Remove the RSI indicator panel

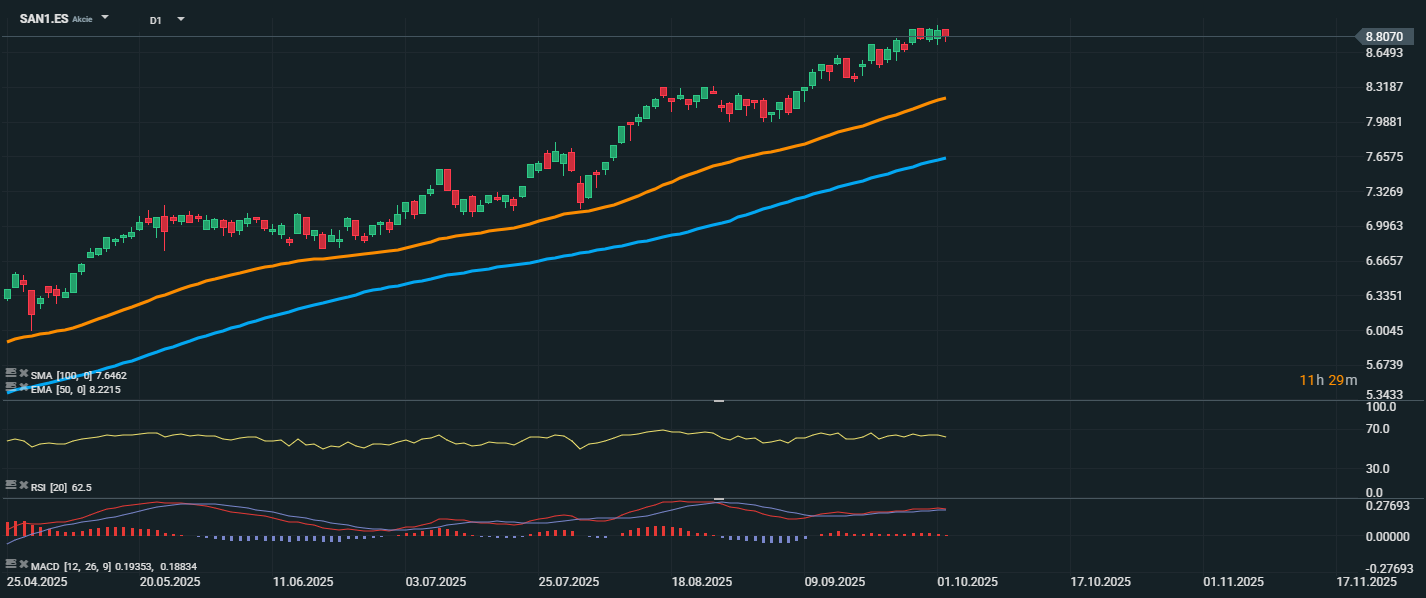tap(23, 486)
